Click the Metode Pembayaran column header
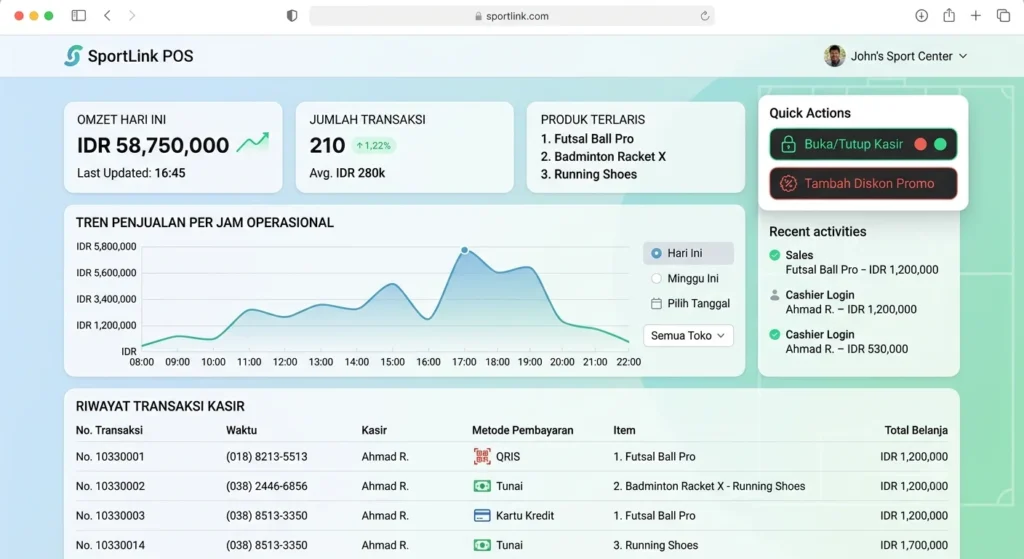1024x559 pixels. 522,430
